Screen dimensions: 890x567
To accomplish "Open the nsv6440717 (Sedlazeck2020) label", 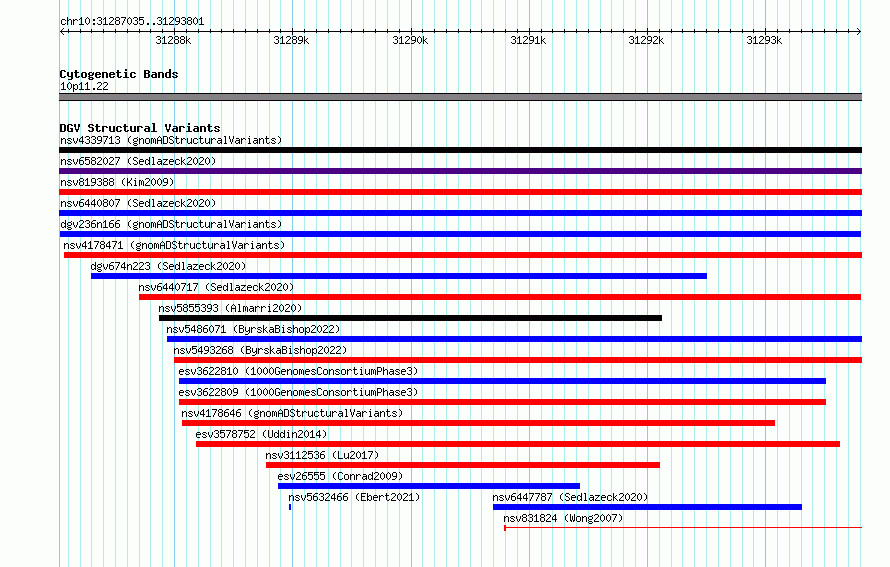I will coord(216,287).
